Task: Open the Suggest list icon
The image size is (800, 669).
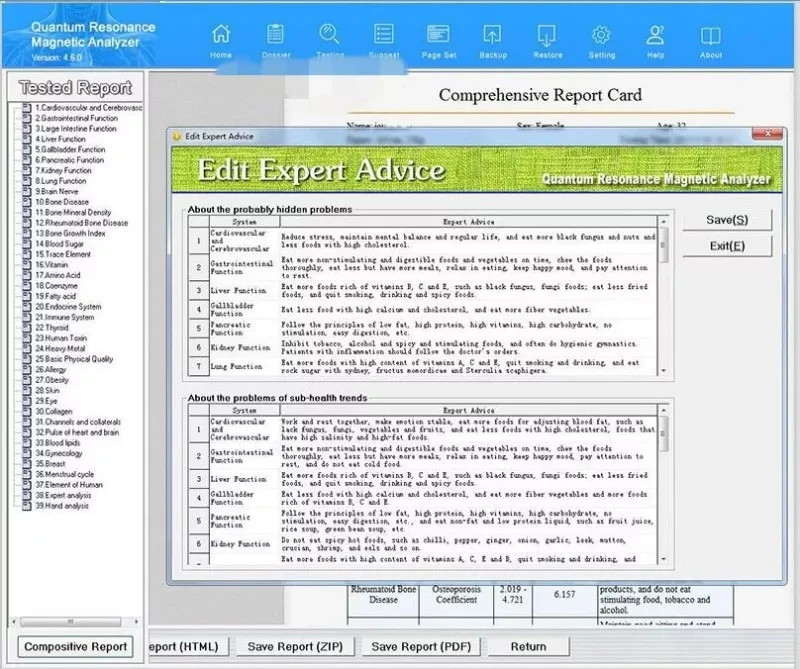Action: click(x=384, y=34)
